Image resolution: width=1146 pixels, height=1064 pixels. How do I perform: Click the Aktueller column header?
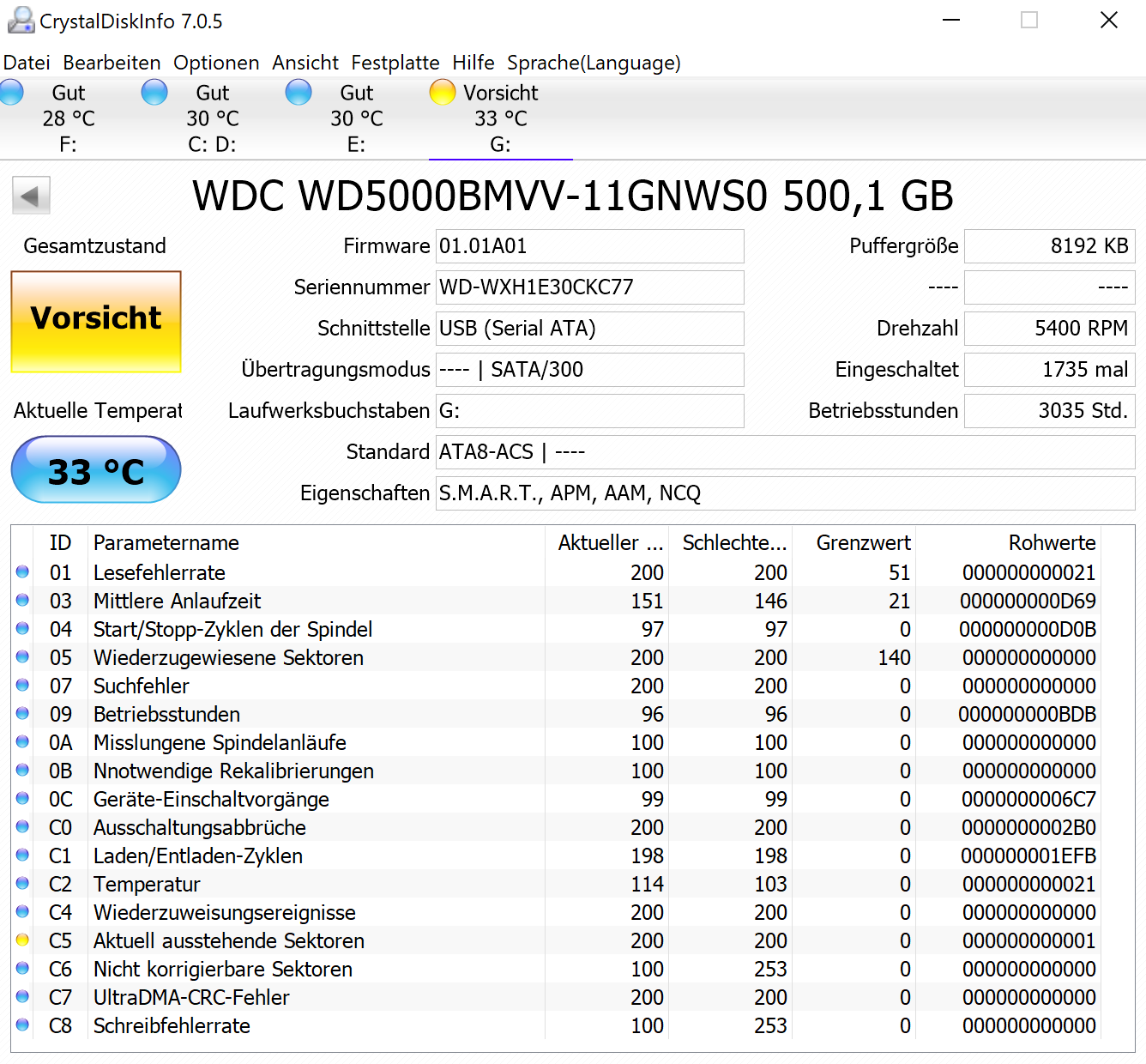coord(606,542)
